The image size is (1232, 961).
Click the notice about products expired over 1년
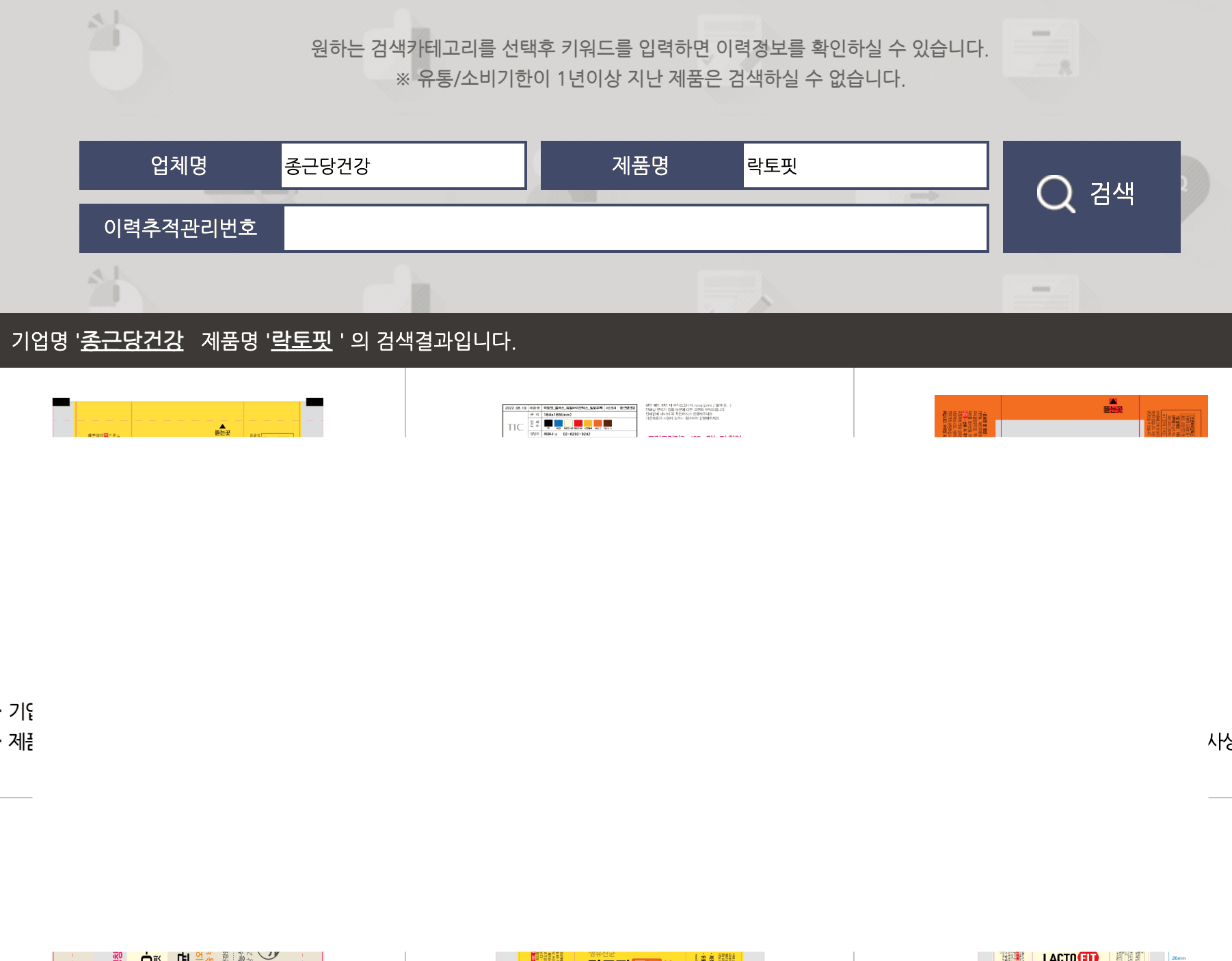tap(650, 79)
